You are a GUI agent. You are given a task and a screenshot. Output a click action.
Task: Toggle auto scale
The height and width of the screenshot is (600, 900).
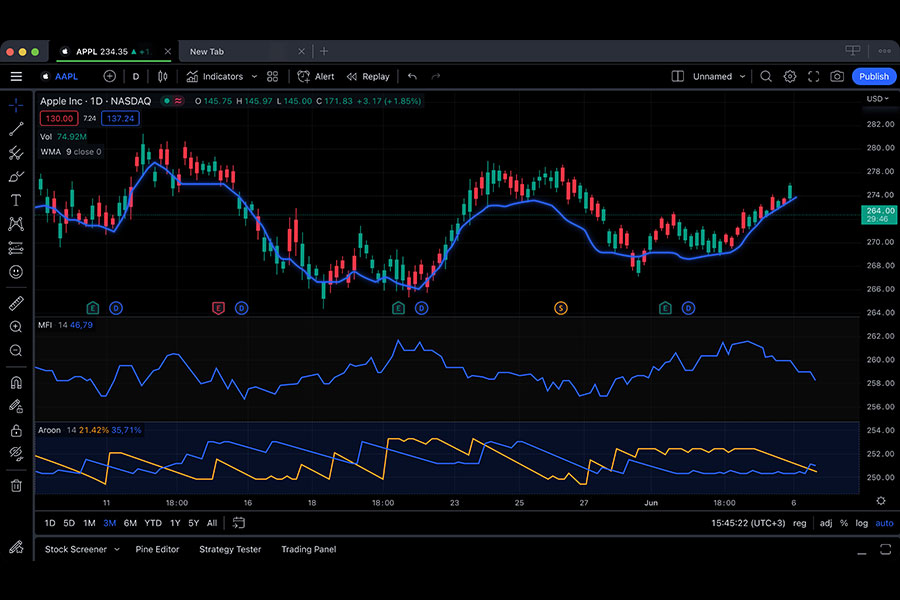tap(884, 523)
